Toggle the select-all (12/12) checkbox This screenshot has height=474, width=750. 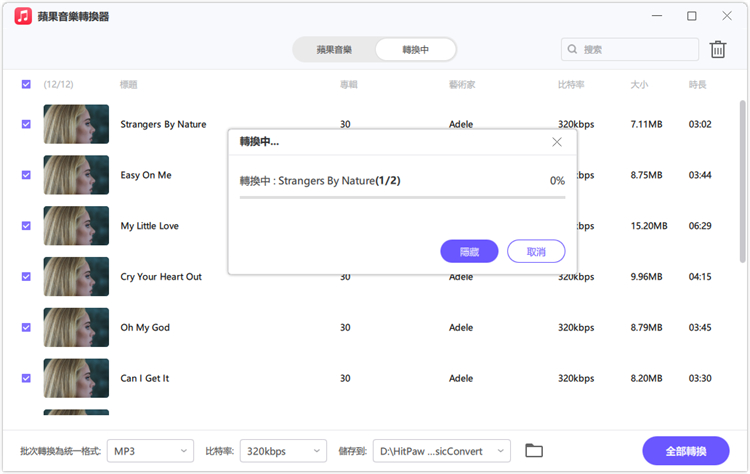(x=26, y=85)
